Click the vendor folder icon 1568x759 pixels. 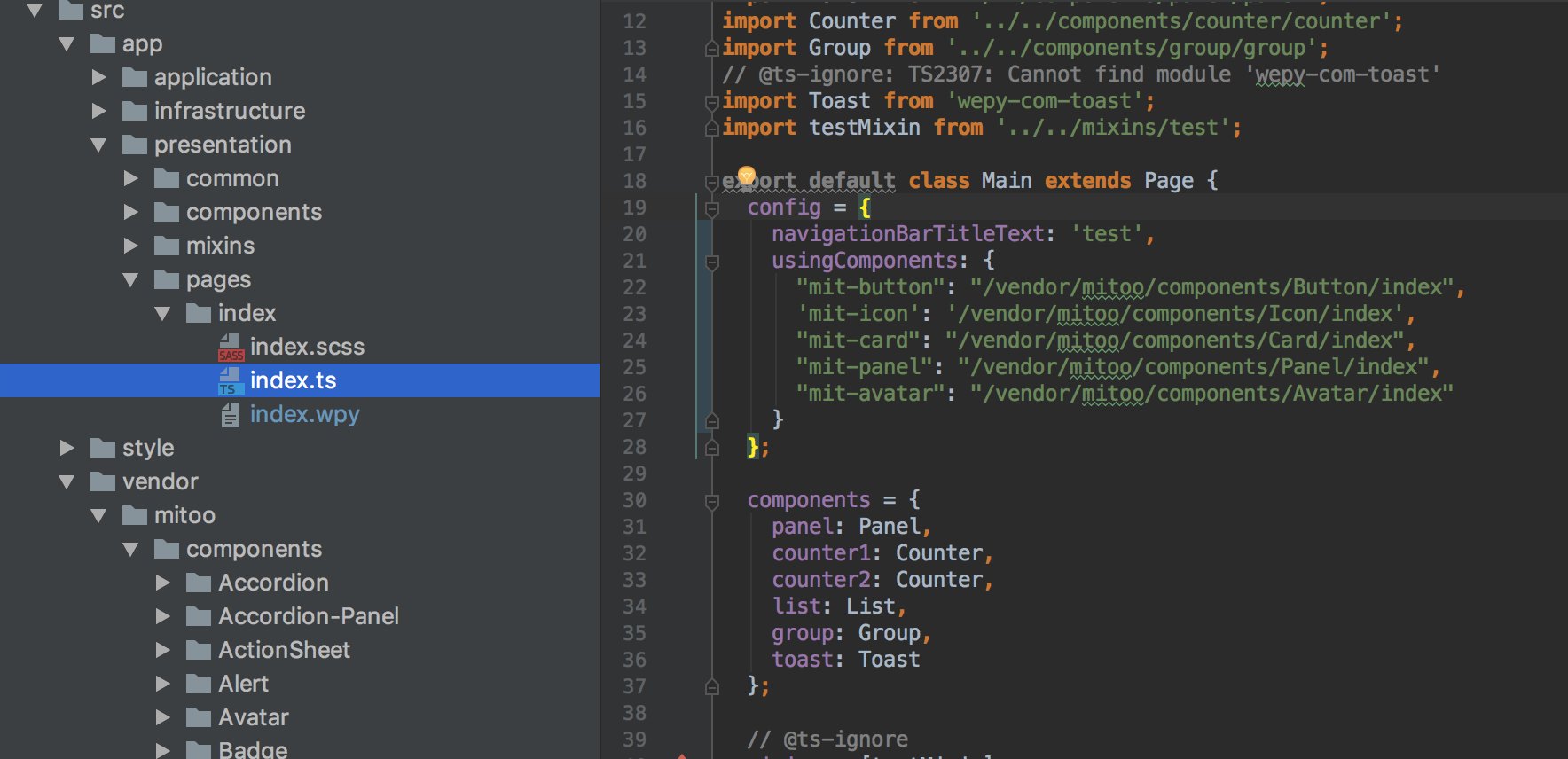[x=103, y=481]
